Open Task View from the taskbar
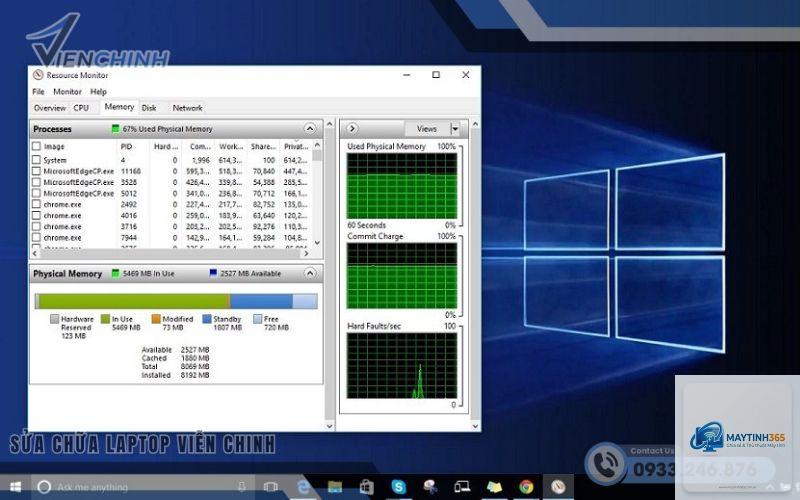The image size is (800, 500). coord(270,487)
